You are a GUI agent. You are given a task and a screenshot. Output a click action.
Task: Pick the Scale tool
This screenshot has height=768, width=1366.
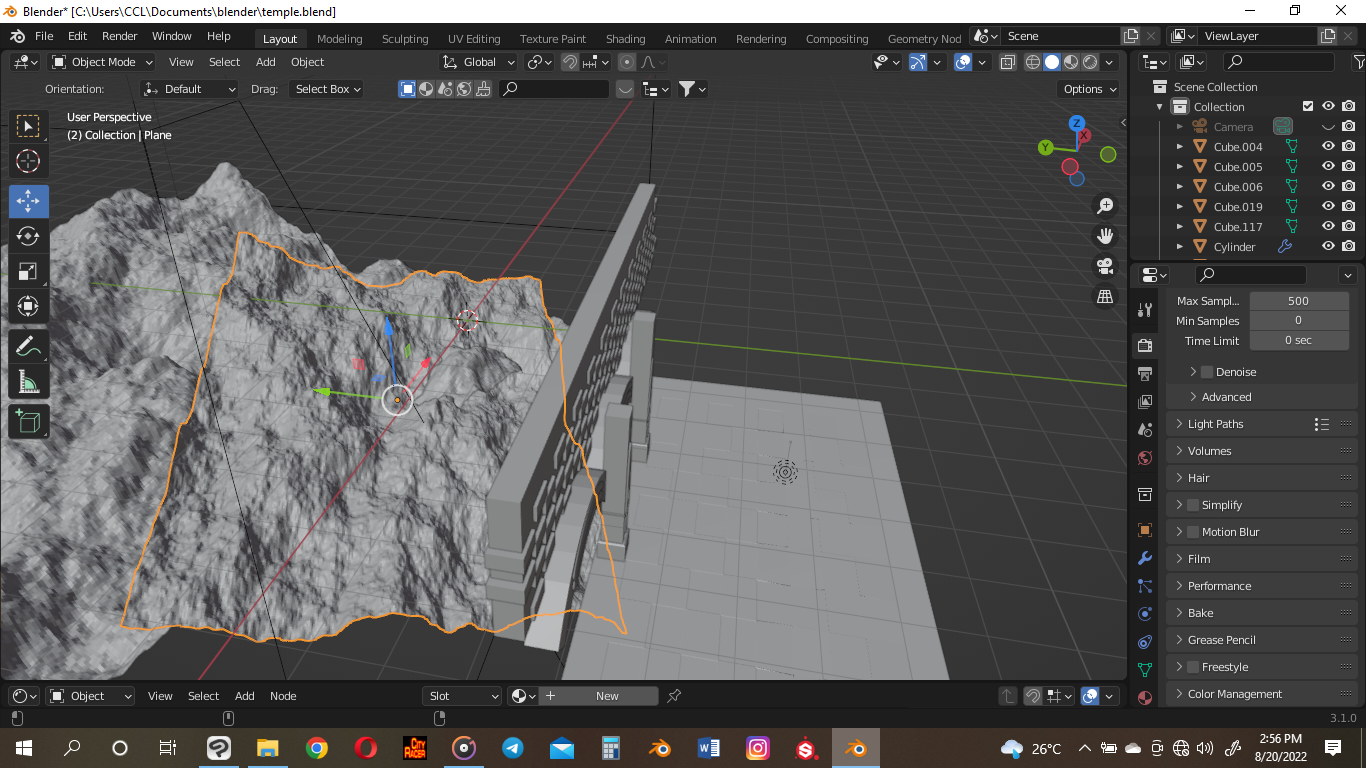[29, 271]
